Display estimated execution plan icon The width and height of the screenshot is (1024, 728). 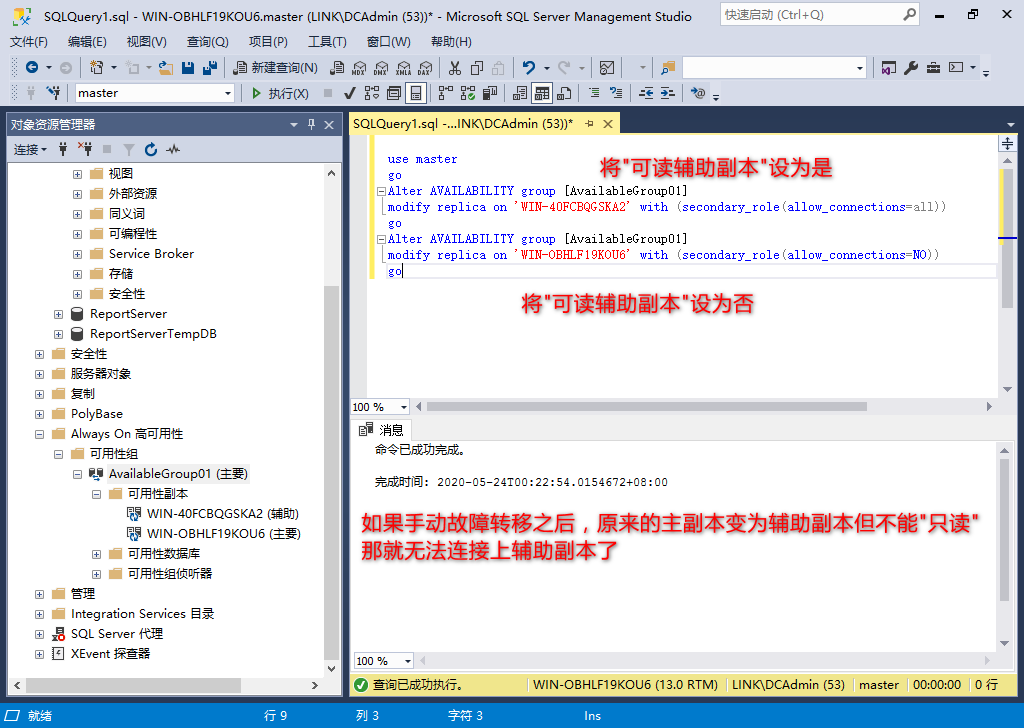point(372,93)
